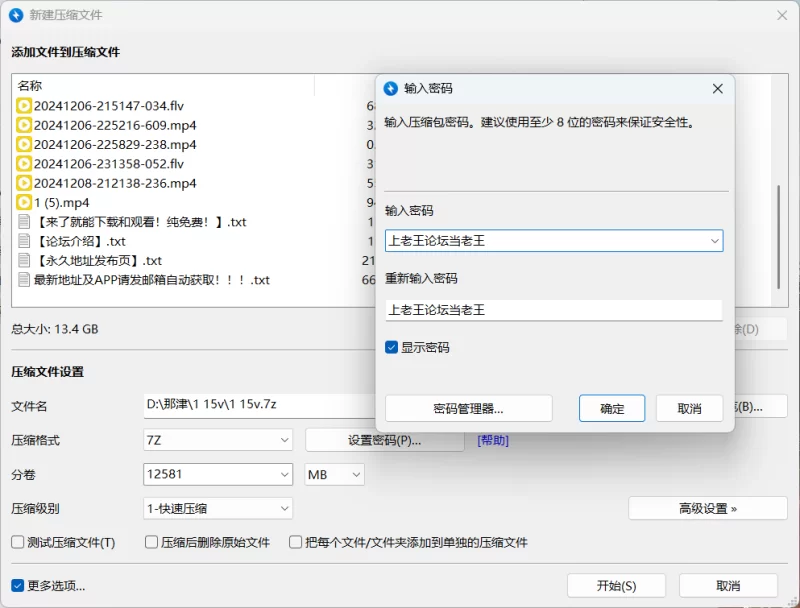Enable 测试压缩文件(T) checkbox
Viewport: 800px width, 608px height.
(17, 542)
